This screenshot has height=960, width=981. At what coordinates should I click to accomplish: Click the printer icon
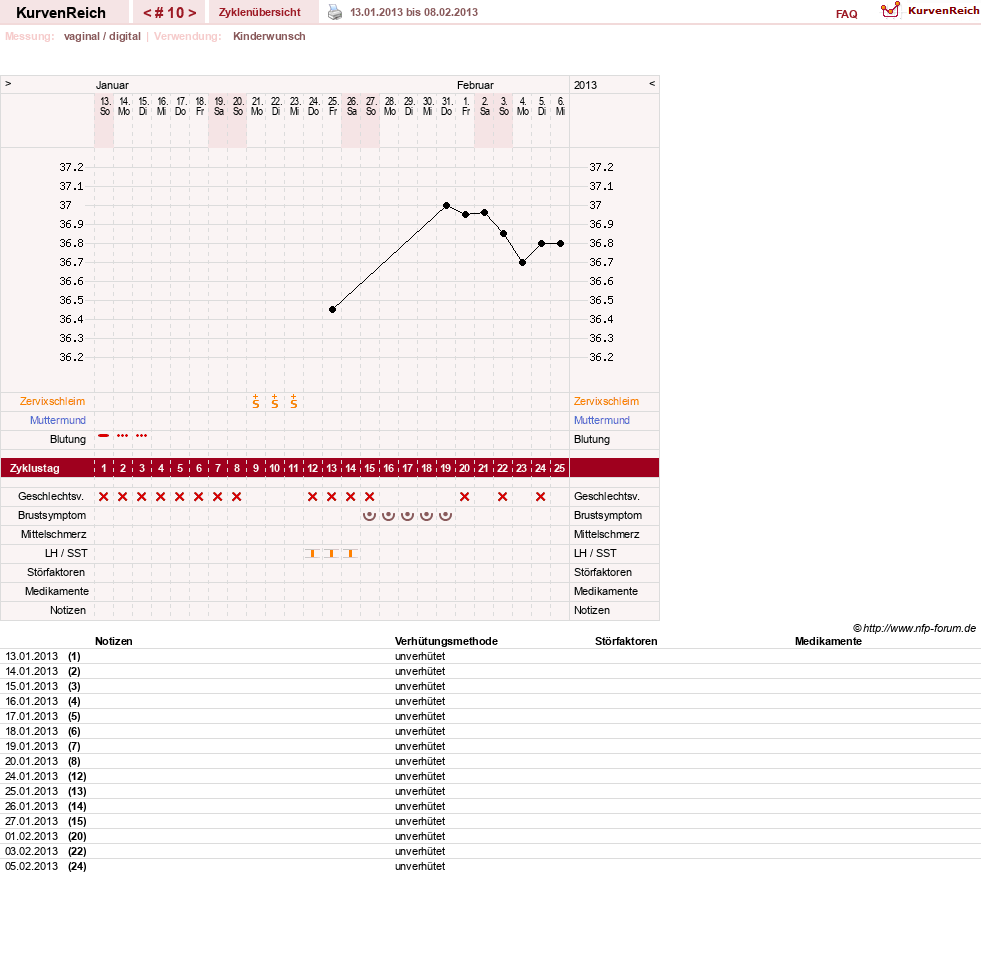335,12
